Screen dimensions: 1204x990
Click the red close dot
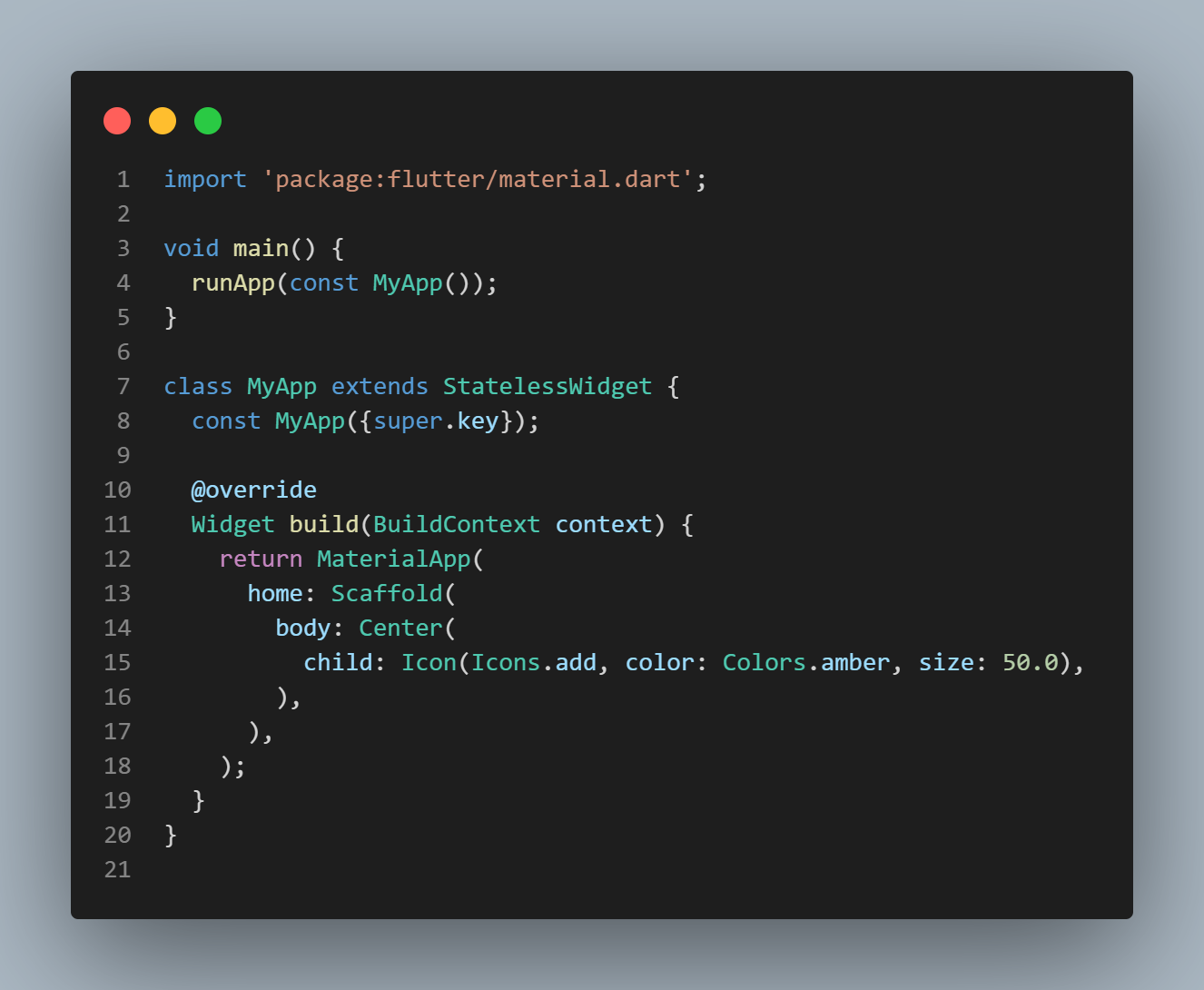(117, 121)
